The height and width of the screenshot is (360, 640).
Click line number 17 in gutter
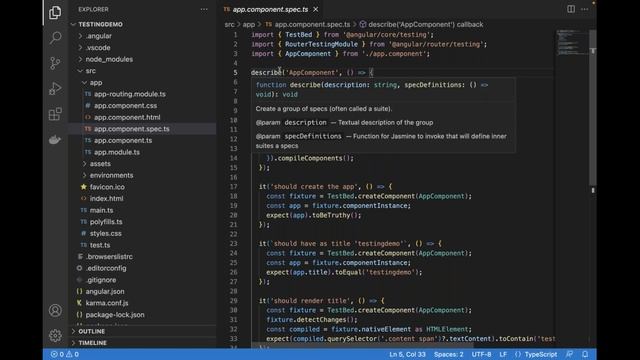233,187
